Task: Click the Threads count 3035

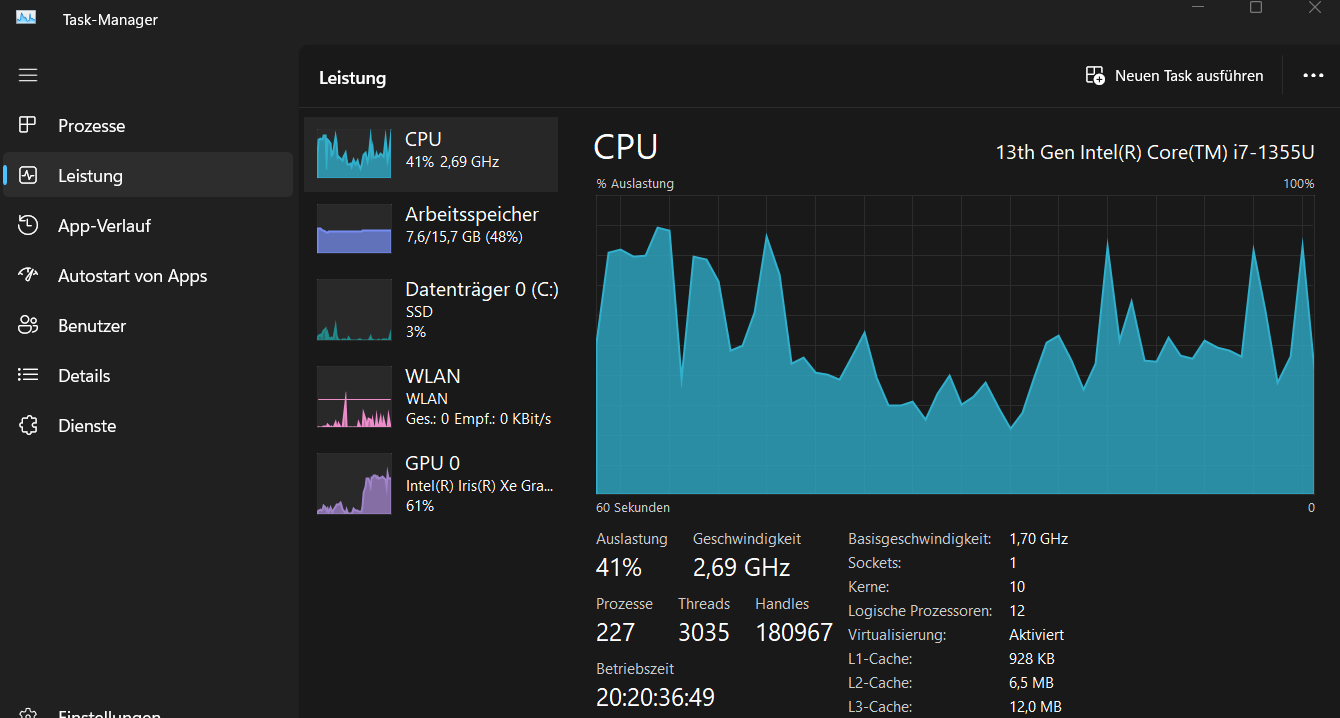Action: tap(704, 633)
